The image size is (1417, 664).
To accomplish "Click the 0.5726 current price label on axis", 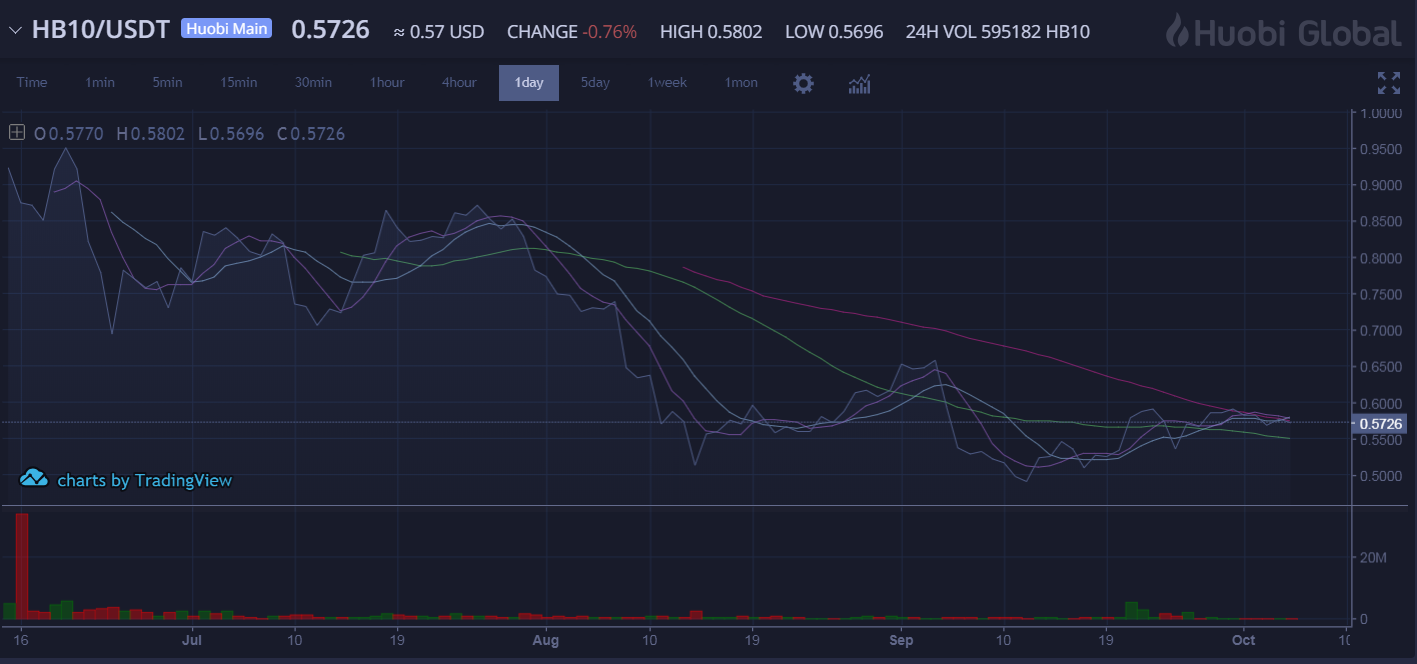I will pyautogui.click(x=1381, y=424).
